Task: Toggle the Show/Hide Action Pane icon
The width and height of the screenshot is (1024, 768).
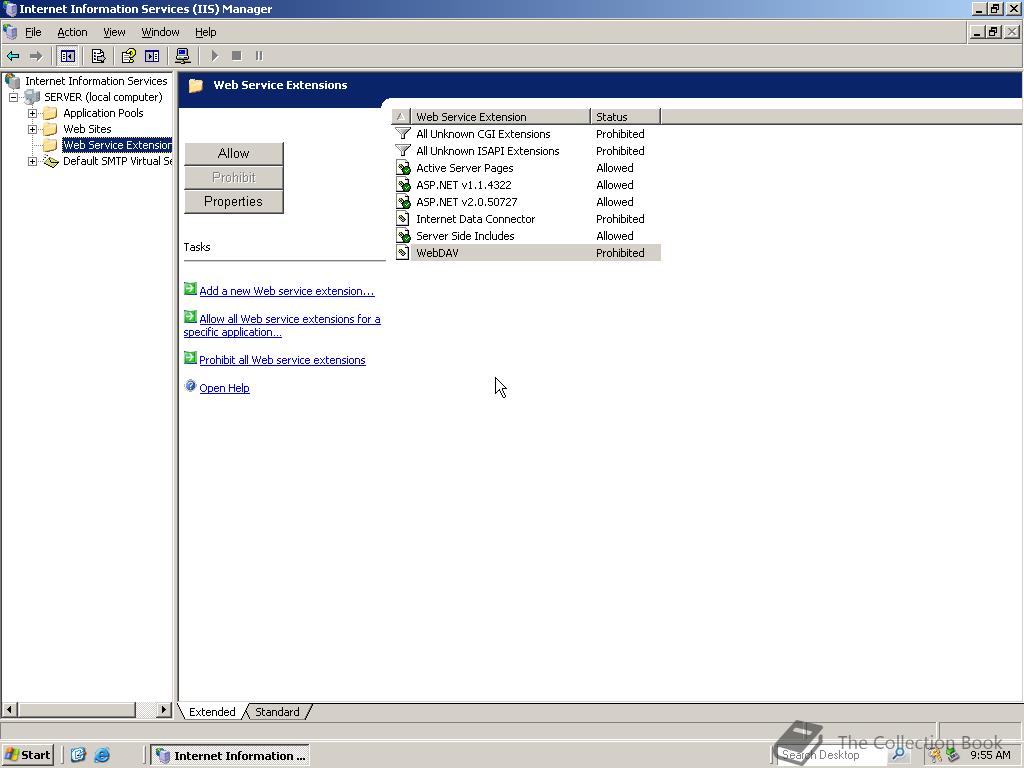Action: click(x=152, y=56)
